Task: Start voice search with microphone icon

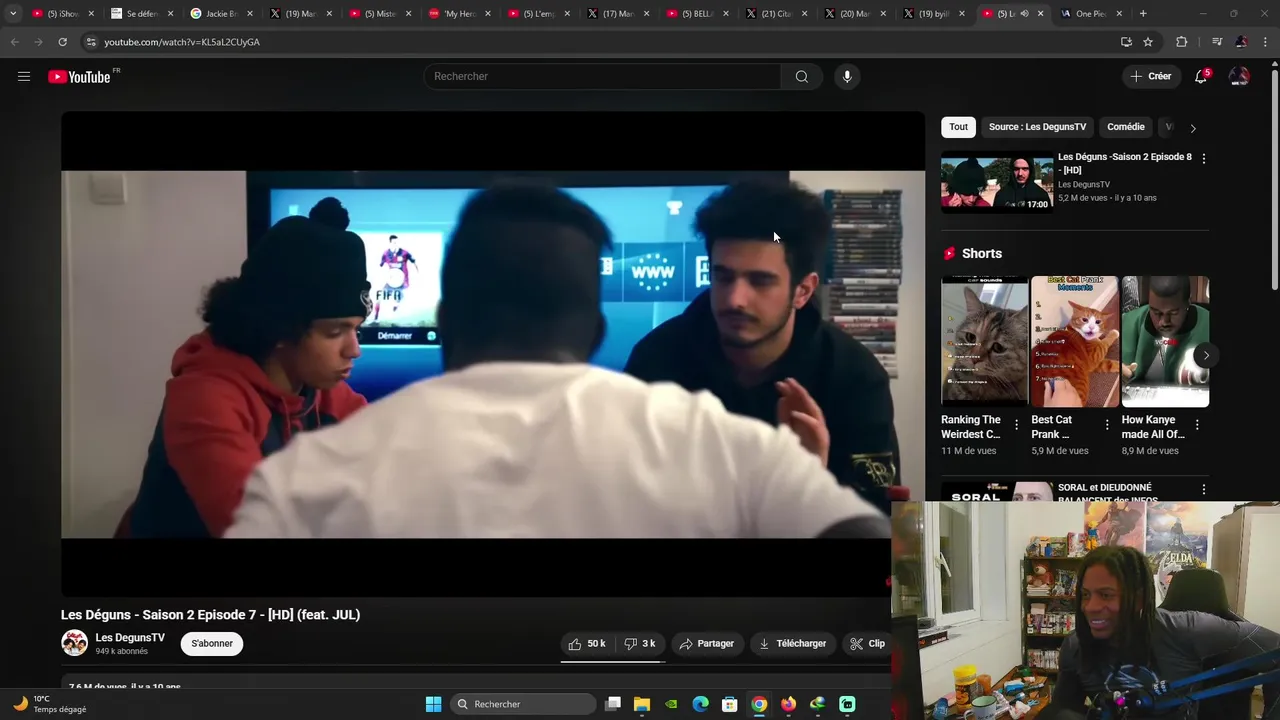Action: [x=847, y=76]
